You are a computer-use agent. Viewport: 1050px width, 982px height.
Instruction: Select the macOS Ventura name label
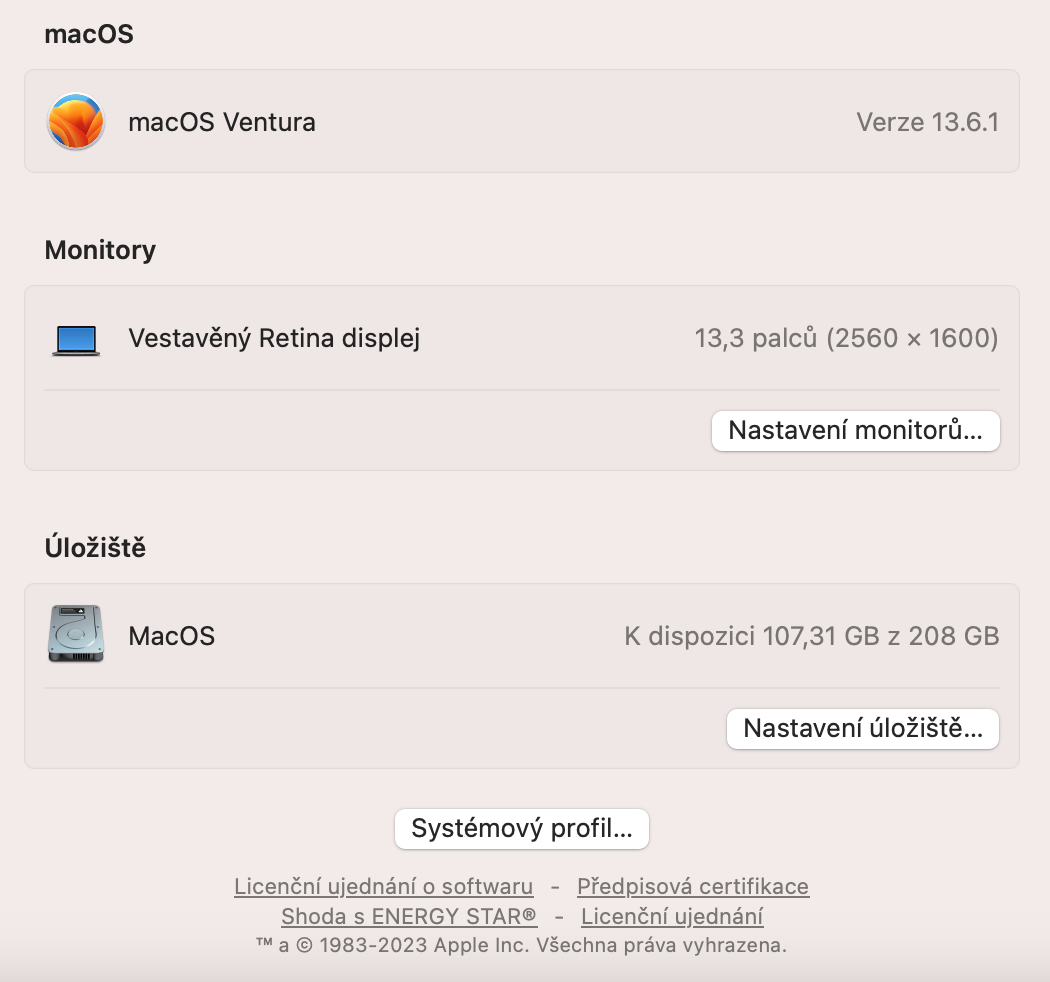222,122
